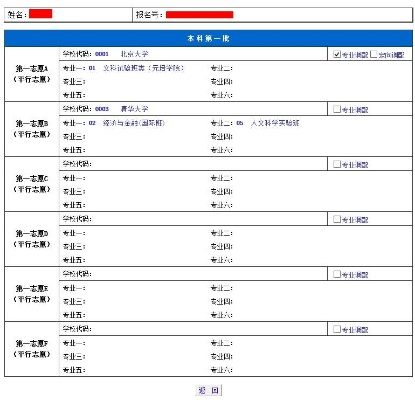415x400 pixels.
Task: Check 专业调配 for 第一志愿F
Action: tap(337, 329)
